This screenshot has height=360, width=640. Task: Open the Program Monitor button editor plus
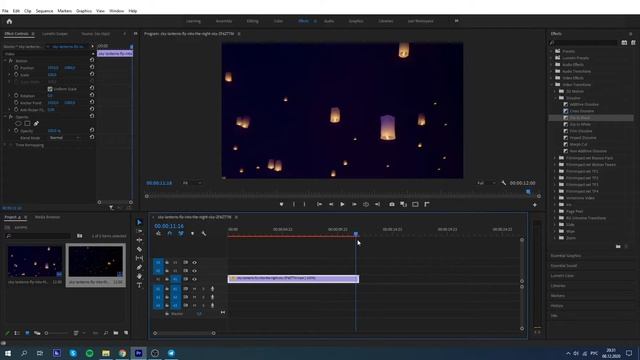click(535, 204)
